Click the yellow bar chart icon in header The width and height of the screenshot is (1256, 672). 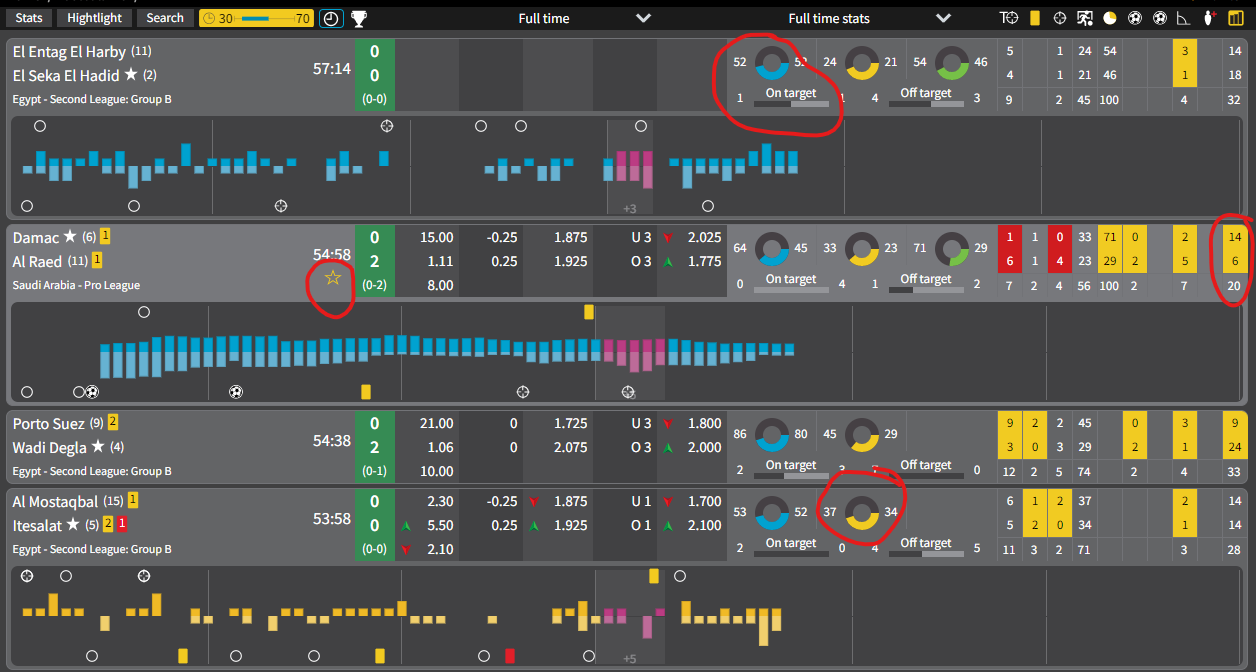click(x=1235, y=18)
